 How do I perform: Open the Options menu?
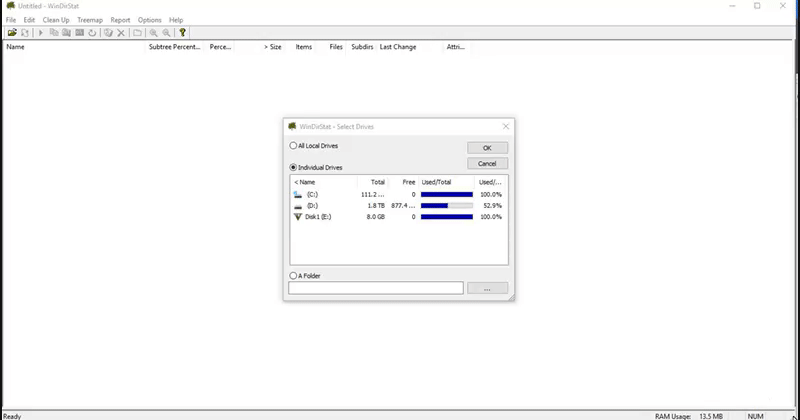pyautogui.click(x=149, y=20)
